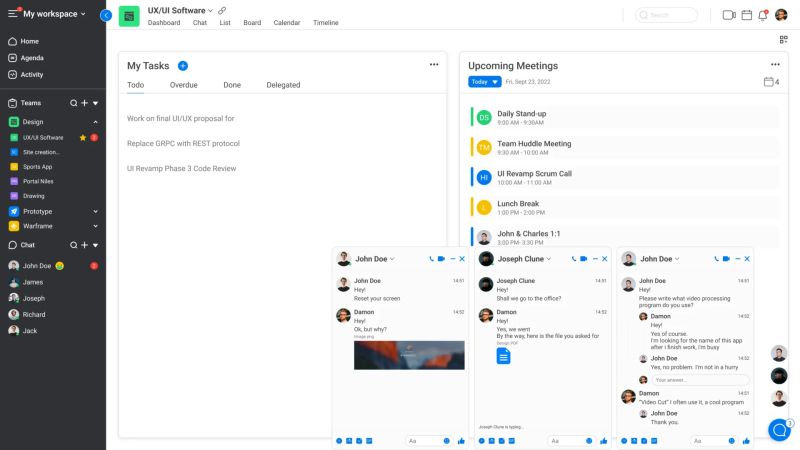Show the Overdue tasks tab

pos(184,85)
